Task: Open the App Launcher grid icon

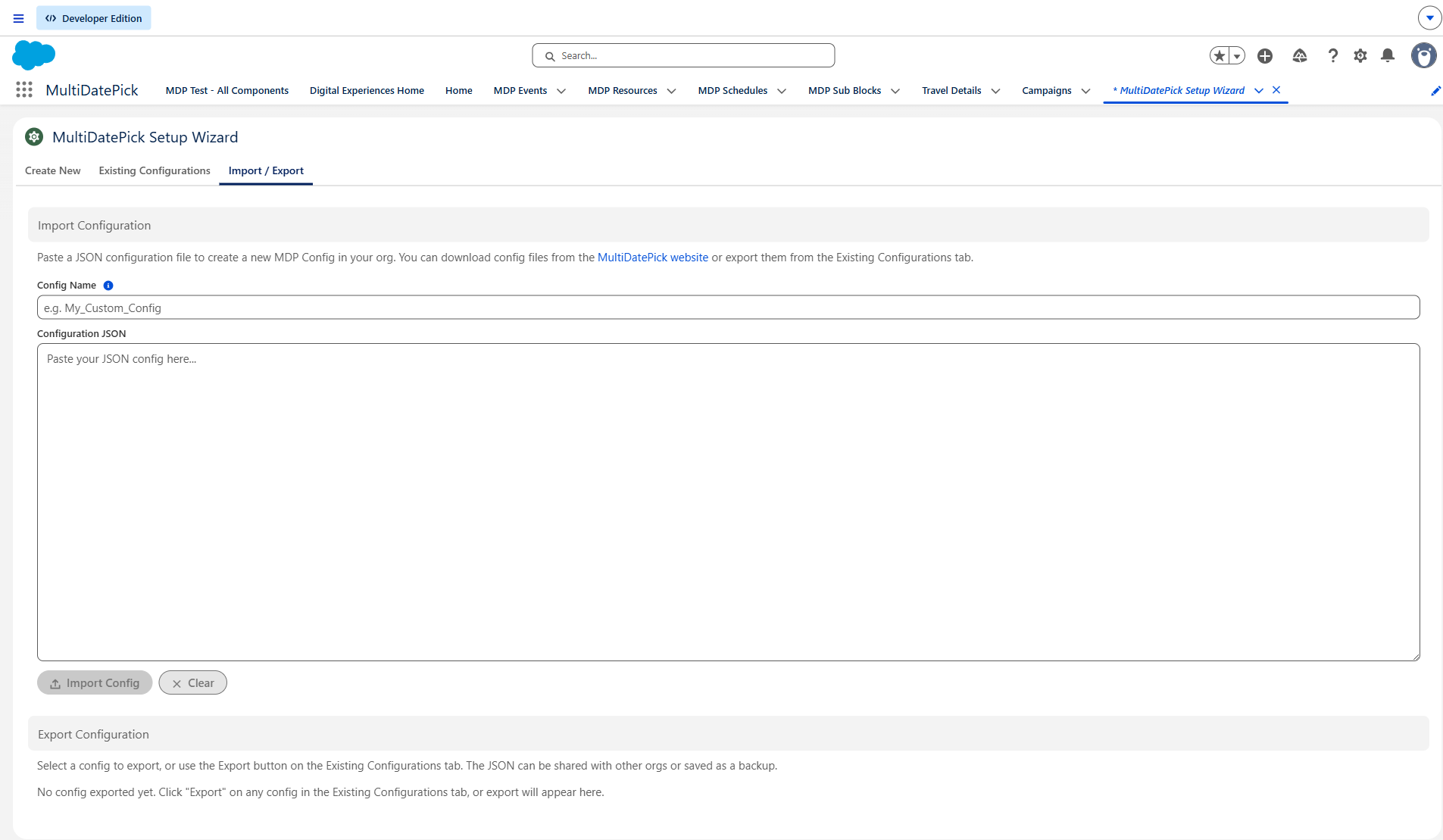Action: [x=24, y=90]
